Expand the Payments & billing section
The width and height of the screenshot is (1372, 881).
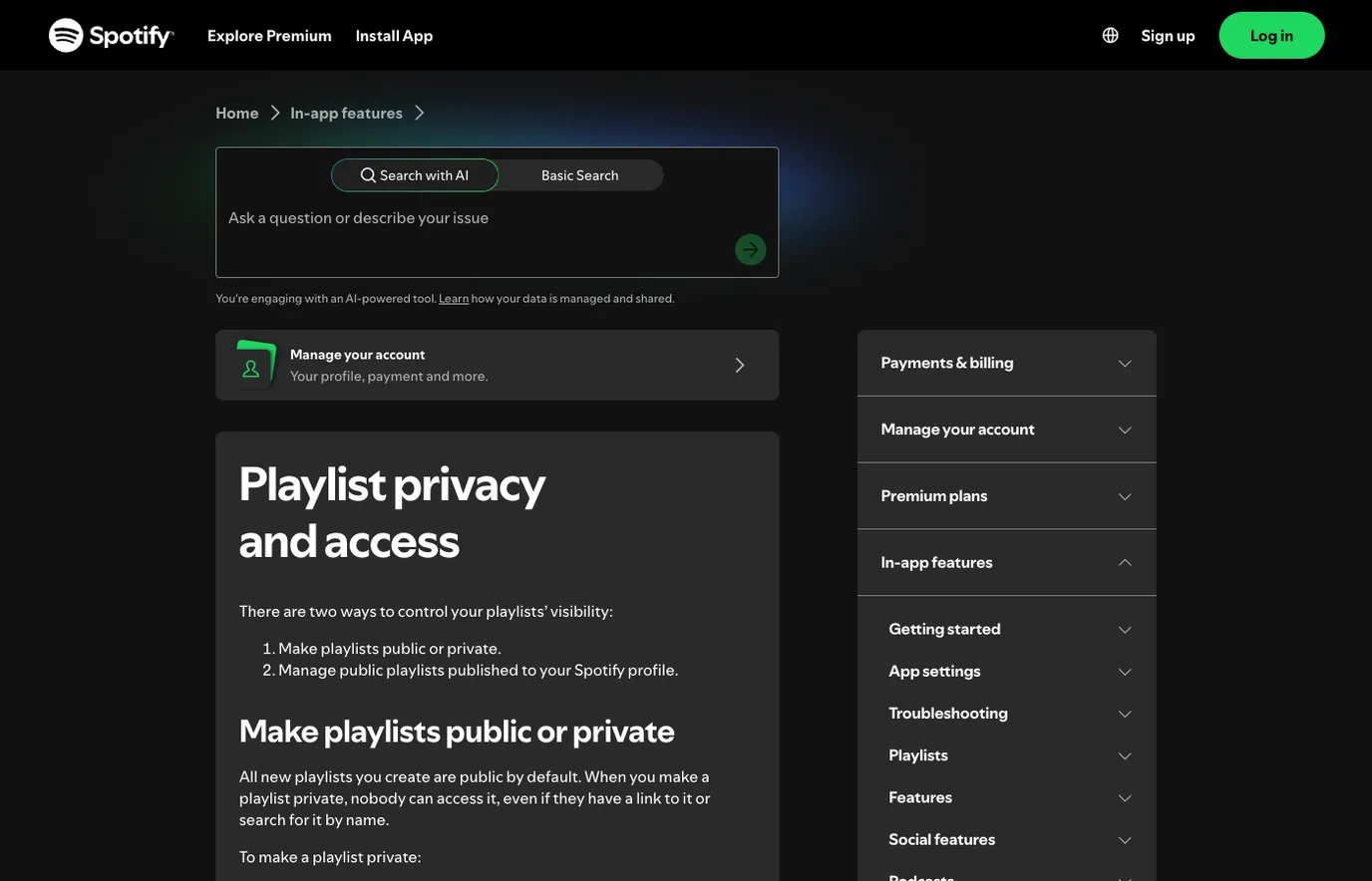coord(1007,363)
